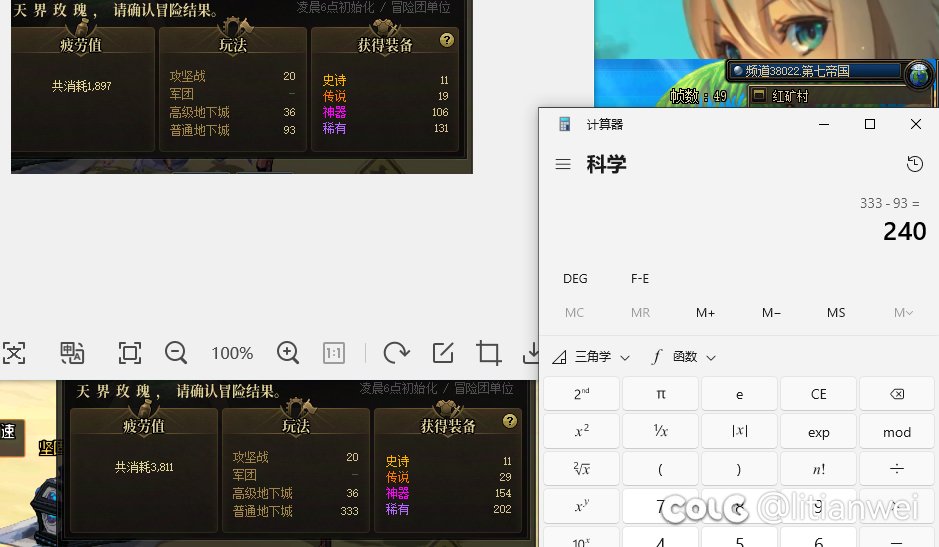Click the 频道38022.第七帝国 channel label
The image size is (939, 547).
click(x=798, y=71)
